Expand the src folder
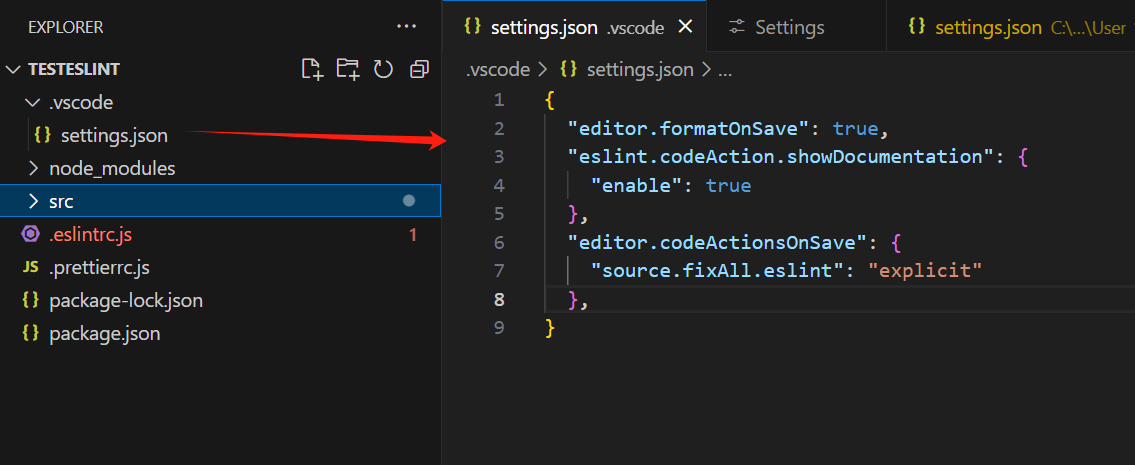This screenshot has width=1135, height=465. [33, 201]
